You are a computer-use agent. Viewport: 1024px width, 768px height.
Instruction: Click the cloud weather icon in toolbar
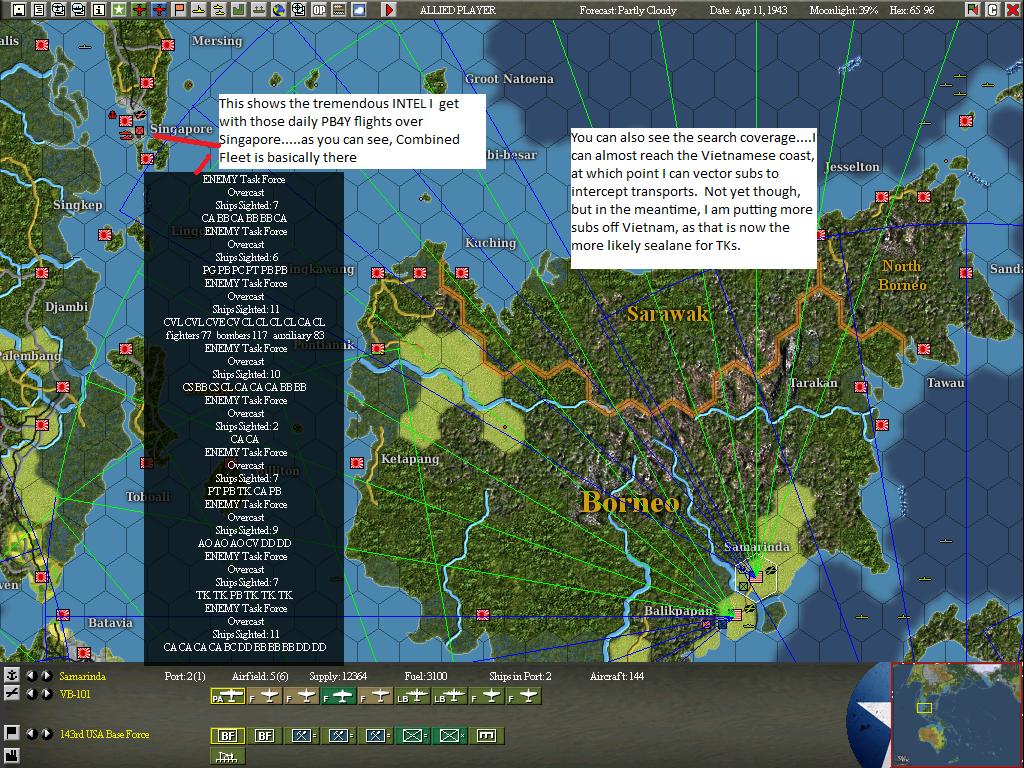[359, 10]
